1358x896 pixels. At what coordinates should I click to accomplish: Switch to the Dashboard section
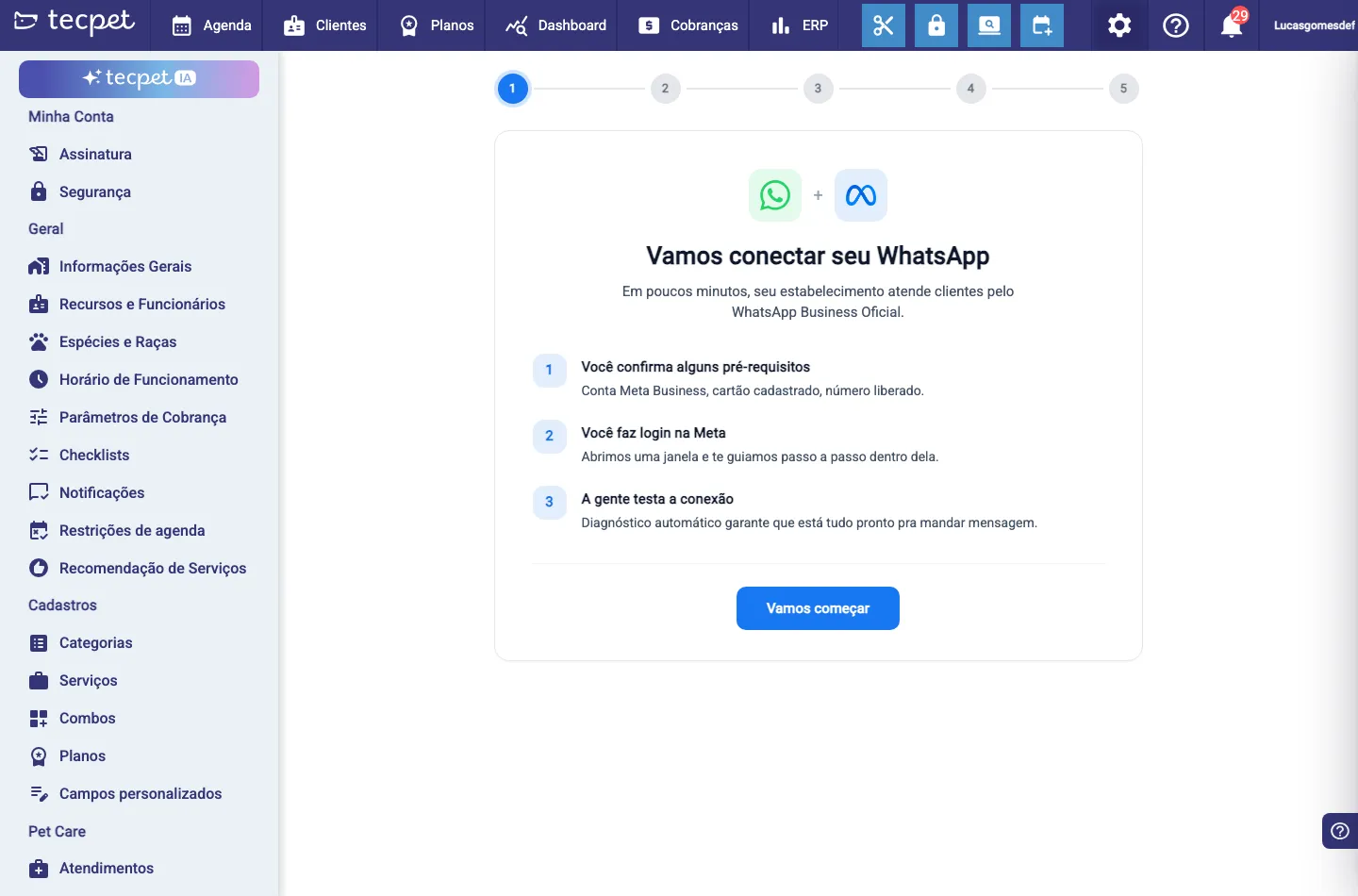[x=556, y=25]
